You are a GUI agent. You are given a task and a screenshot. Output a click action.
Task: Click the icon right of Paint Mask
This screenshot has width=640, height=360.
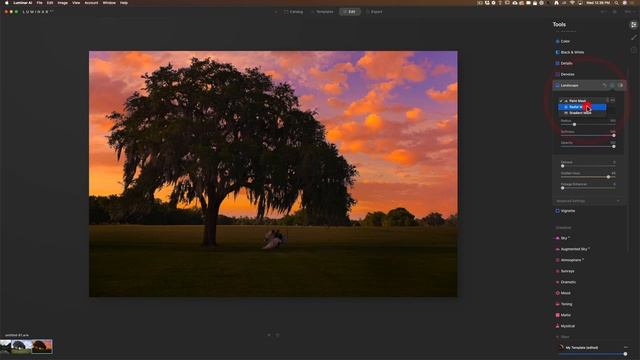coord(607,100)
